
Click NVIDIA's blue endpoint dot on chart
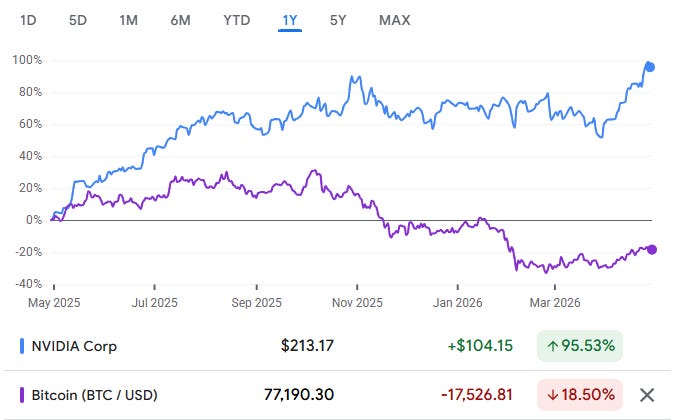coord(650,67)
